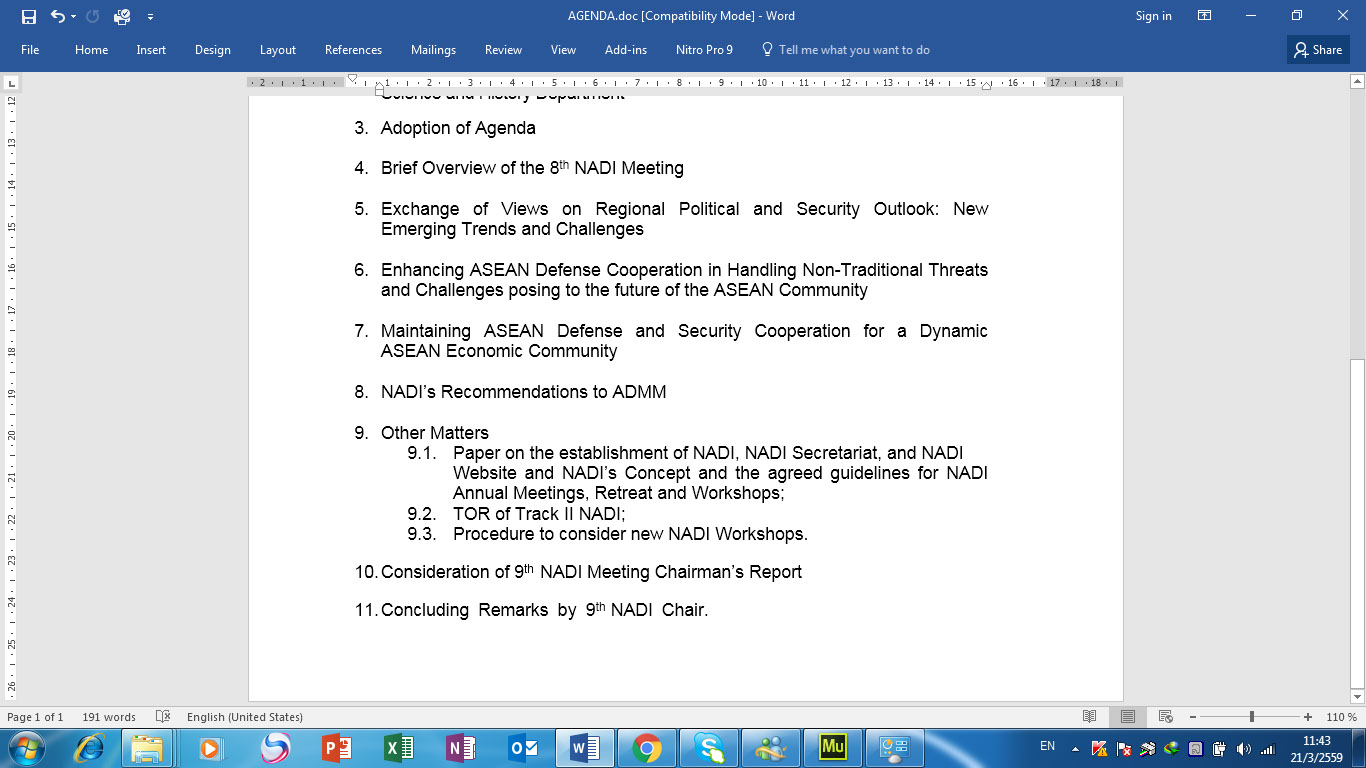Click the proofing errors icon in status bar
Image resolution: width=1366 pixels, height=768 pixels.
point(163,717)
